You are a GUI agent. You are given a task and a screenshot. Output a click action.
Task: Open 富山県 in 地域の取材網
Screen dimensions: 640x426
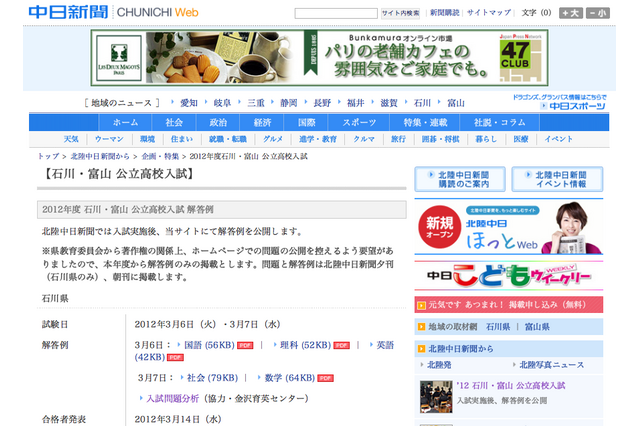pyautogui.click(x=537, y=327)
